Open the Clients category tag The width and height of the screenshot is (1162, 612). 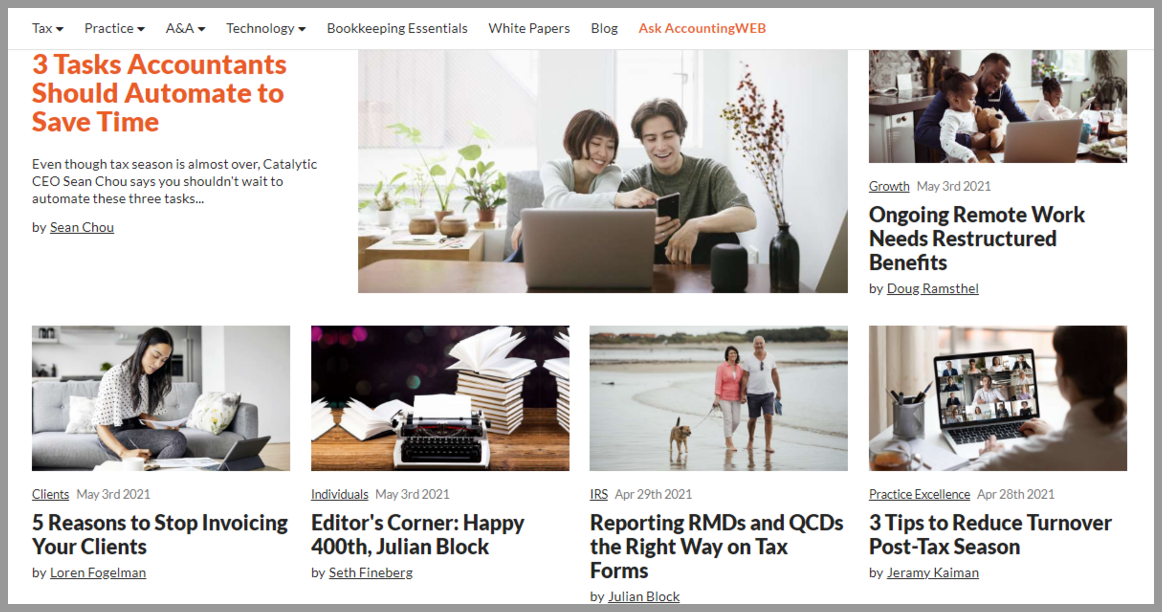pos(50,494)
